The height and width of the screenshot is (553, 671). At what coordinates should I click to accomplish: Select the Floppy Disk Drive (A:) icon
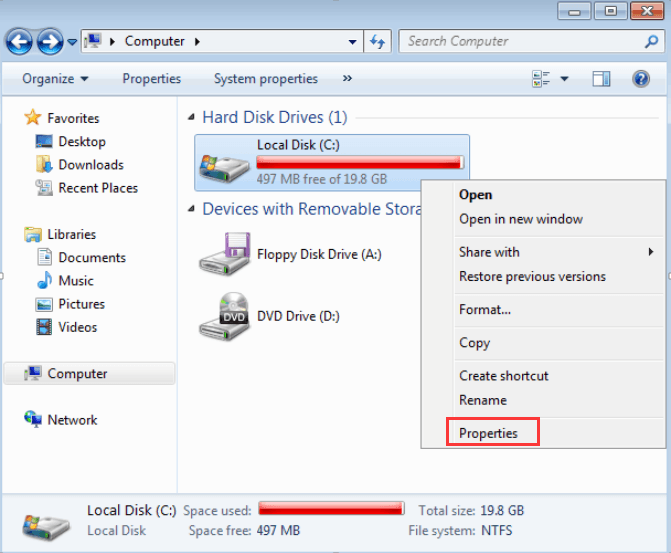click(x=225, y=254)
